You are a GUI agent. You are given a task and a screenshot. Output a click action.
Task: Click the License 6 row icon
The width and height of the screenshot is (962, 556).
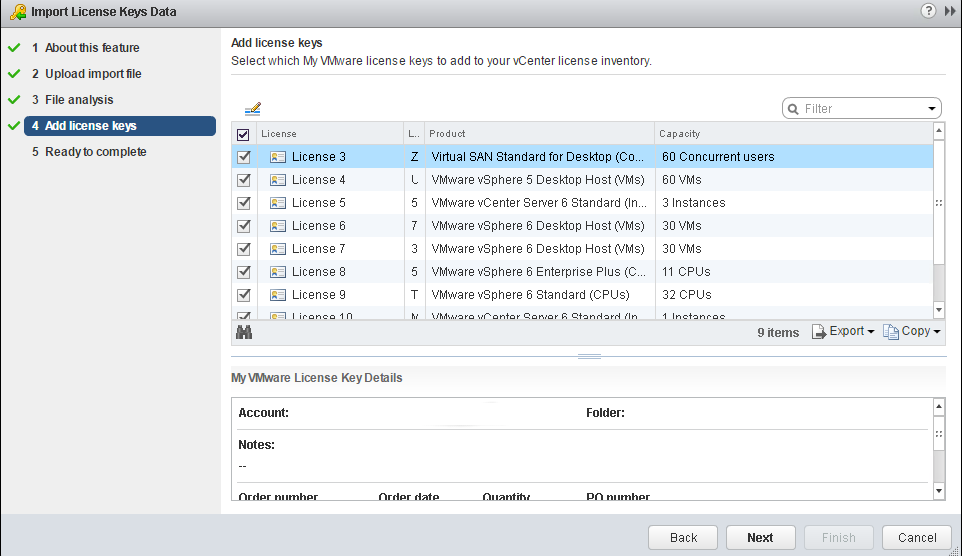pos(278,226)
